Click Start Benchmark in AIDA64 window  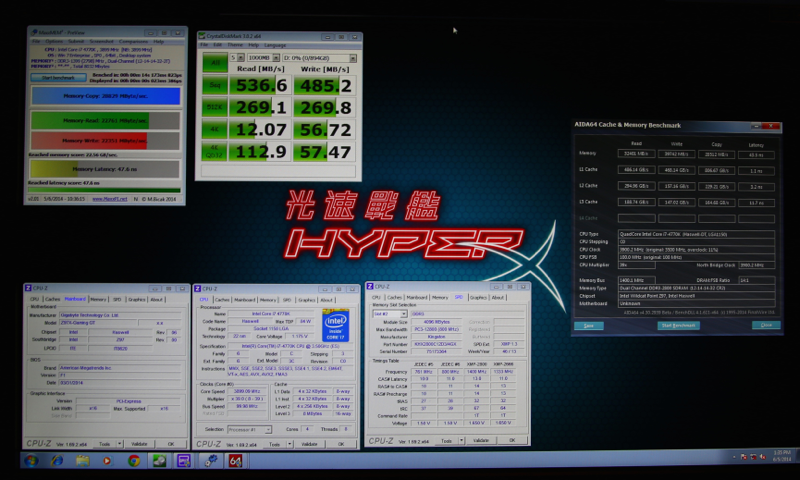pyautogui.click(x=677, y=325)
